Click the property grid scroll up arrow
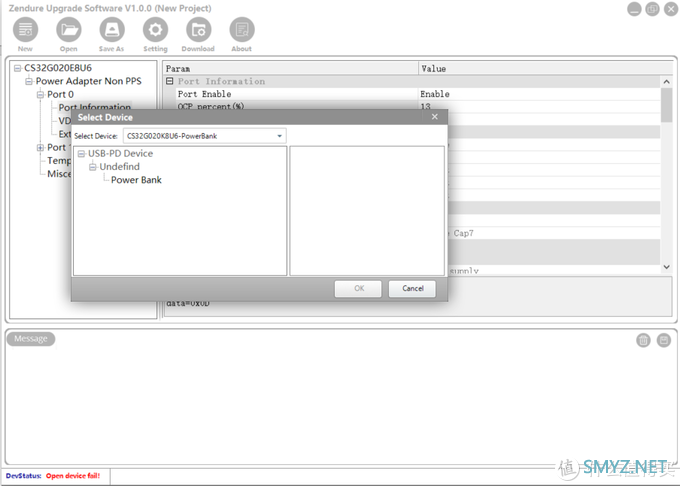680x486 pixels. coord(667,82)
